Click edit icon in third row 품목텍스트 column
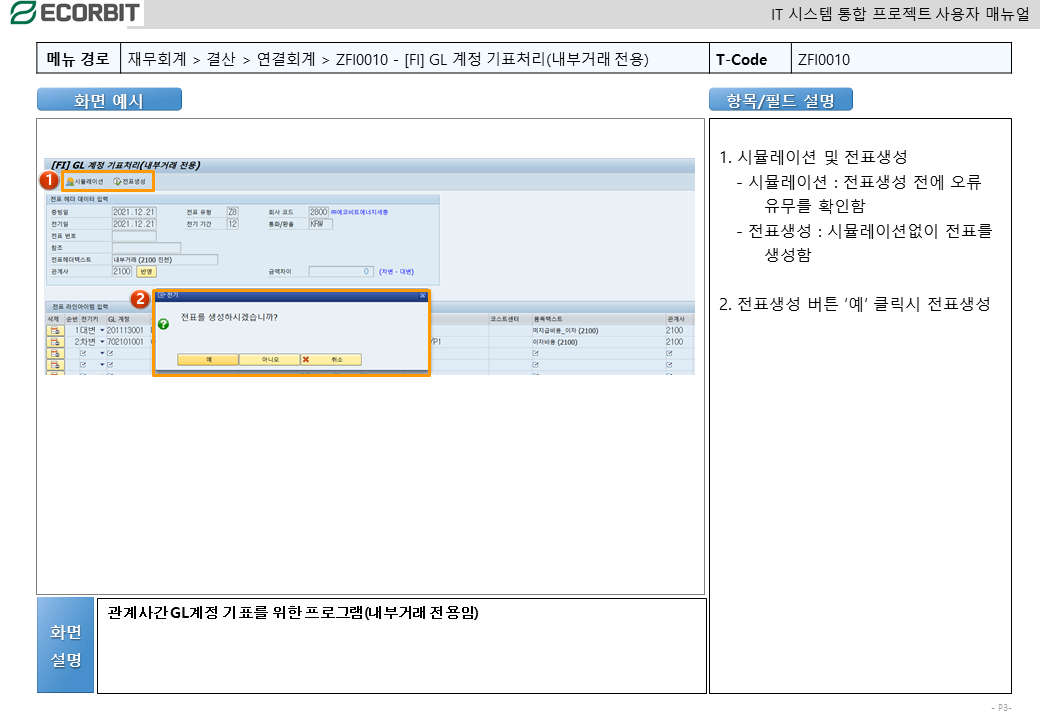This screenshot has width=1040, height=720. tap(537, 353)
